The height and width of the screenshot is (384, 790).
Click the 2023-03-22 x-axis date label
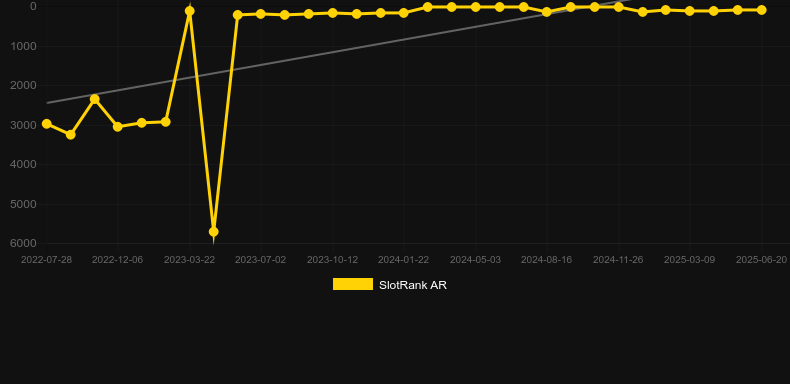(189, 260)
